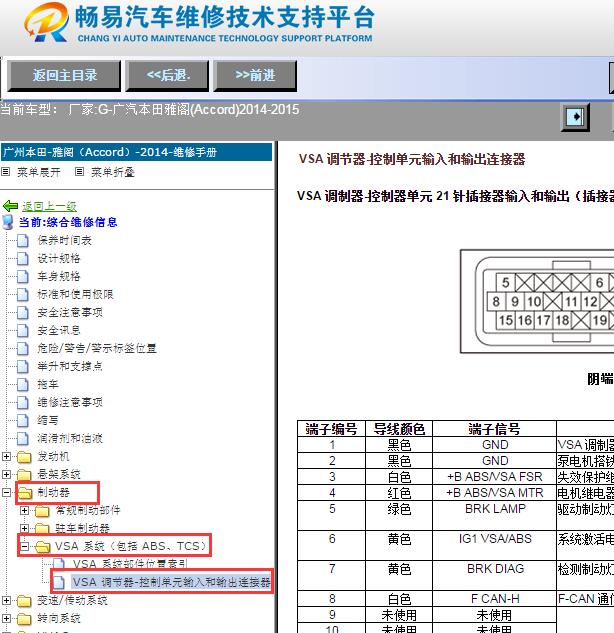Screen dimensions: 614x633
Task: Go back with the <<后退 button
Action: [x=168, y=75]
